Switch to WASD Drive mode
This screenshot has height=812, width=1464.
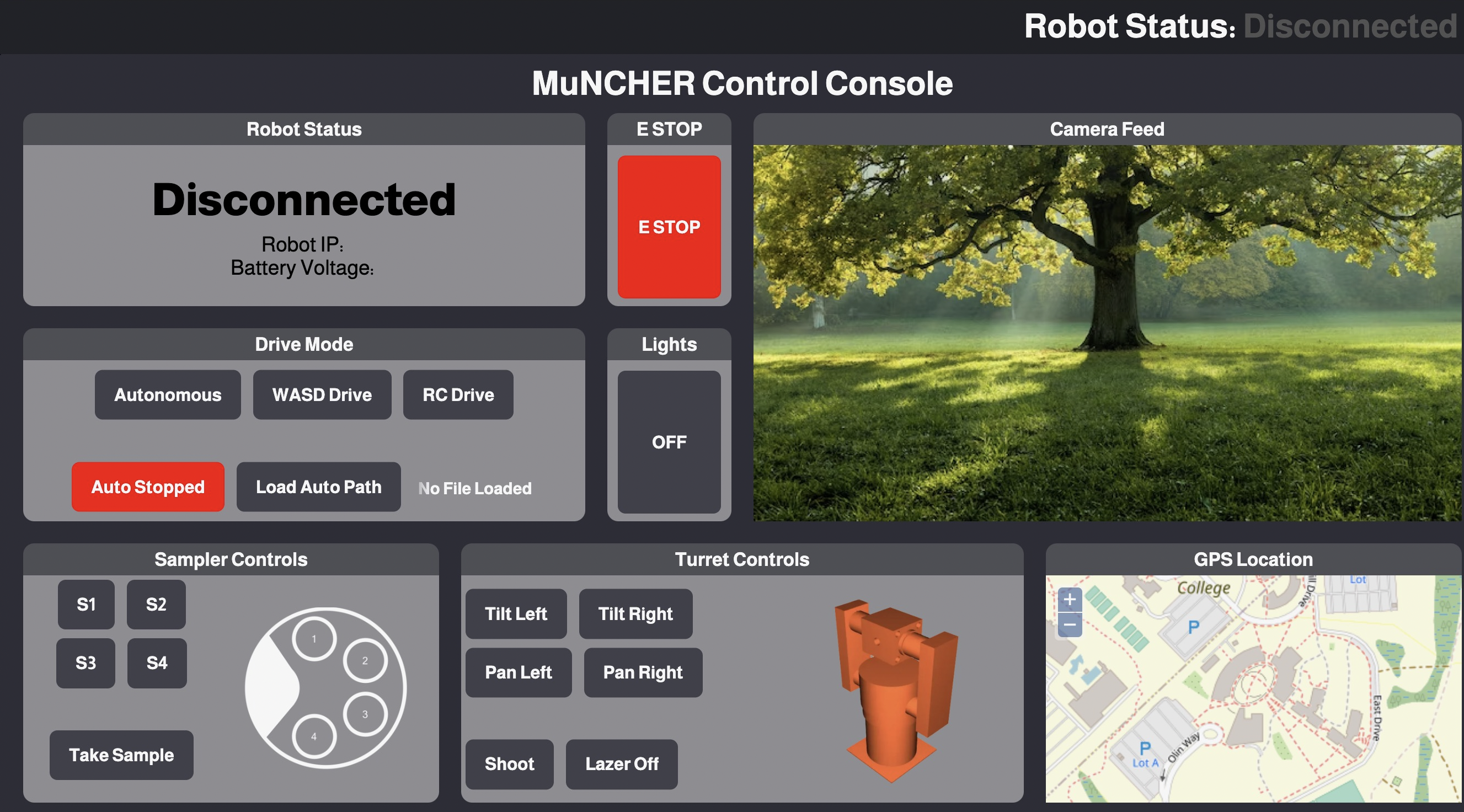tap(322, 395)
